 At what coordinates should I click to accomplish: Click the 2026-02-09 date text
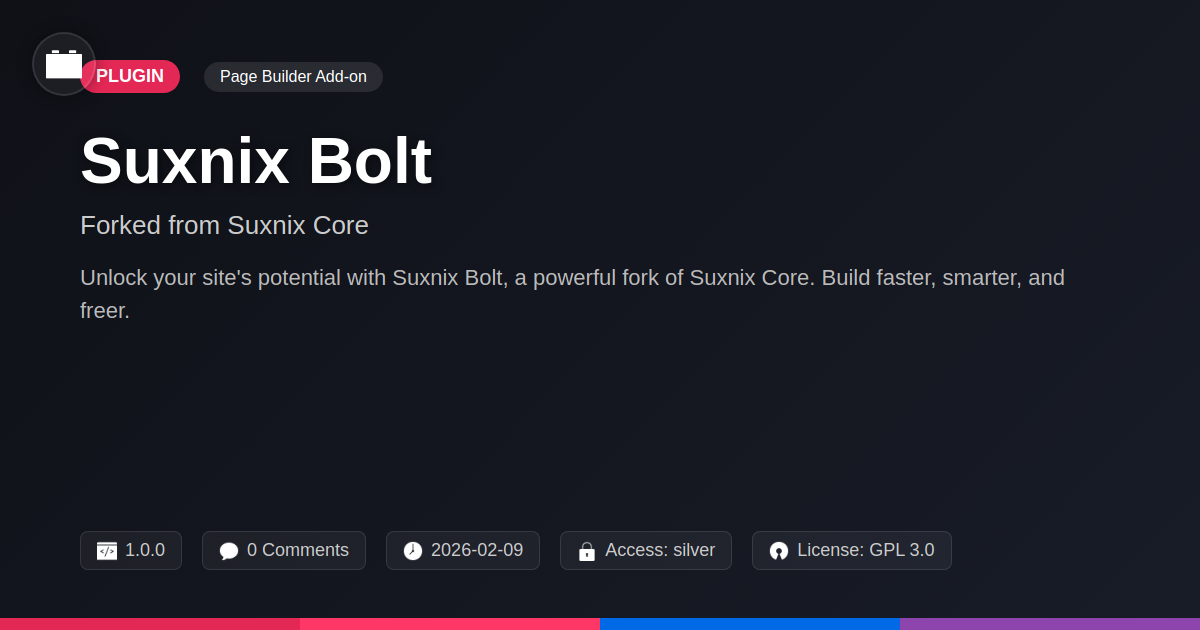point(477,550)
